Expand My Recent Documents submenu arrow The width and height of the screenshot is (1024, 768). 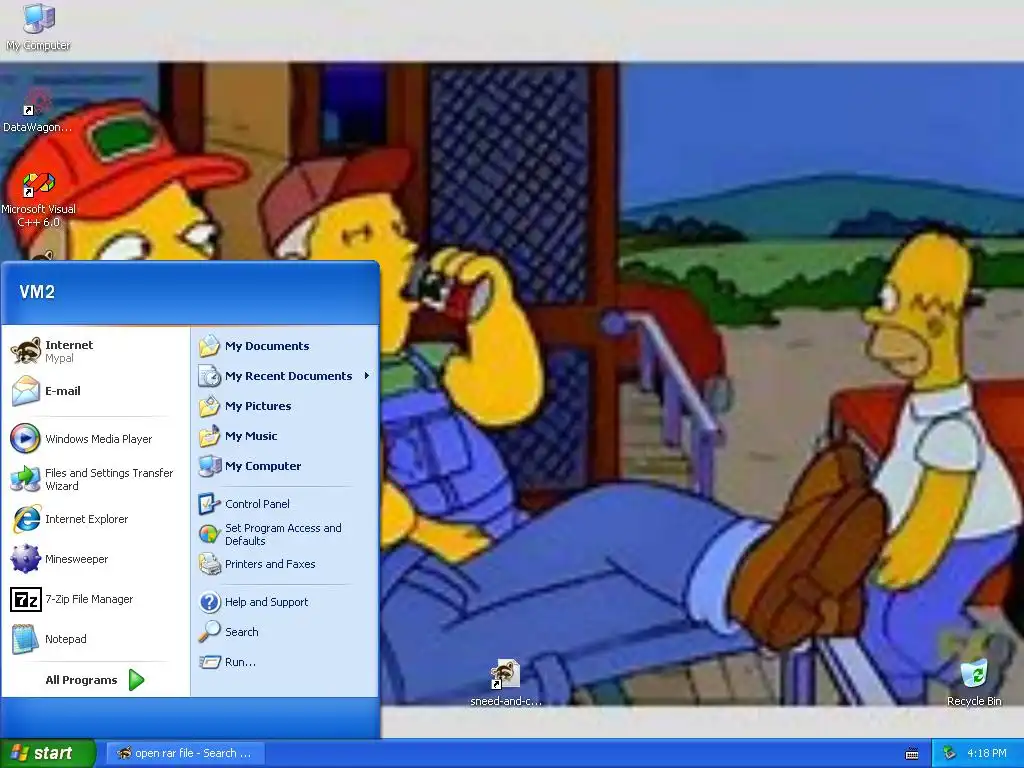tap(367, 376)
